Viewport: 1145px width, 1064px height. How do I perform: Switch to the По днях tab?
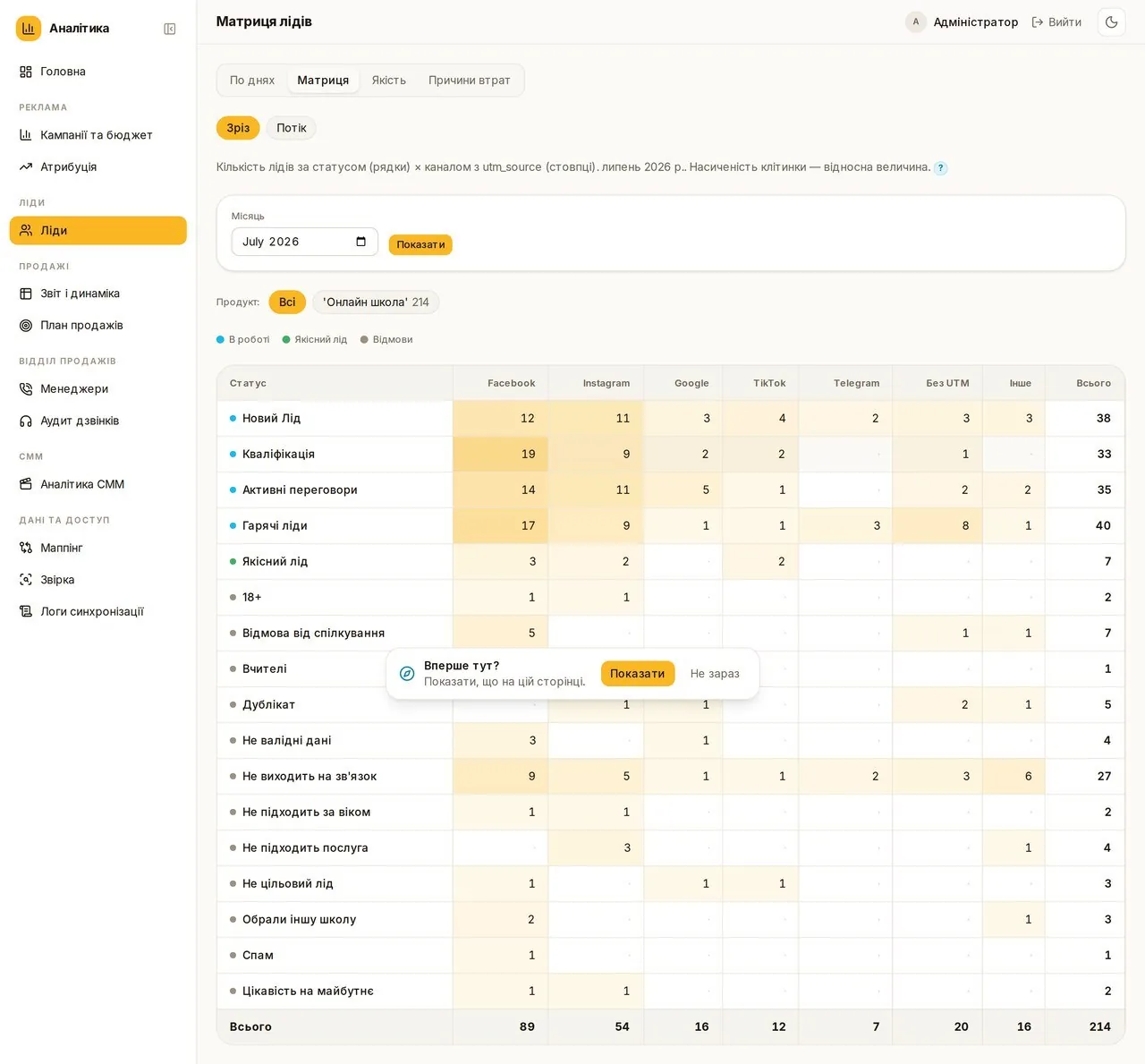tap(252, 81)
